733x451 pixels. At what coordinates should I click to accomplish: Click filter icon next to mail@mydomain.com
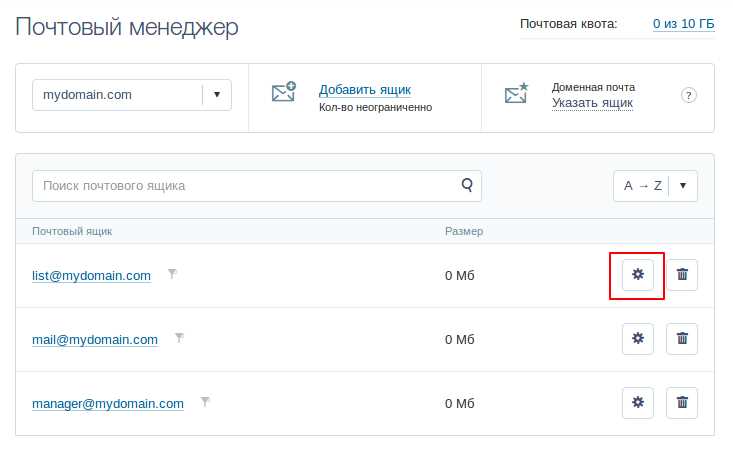point(179,338)
